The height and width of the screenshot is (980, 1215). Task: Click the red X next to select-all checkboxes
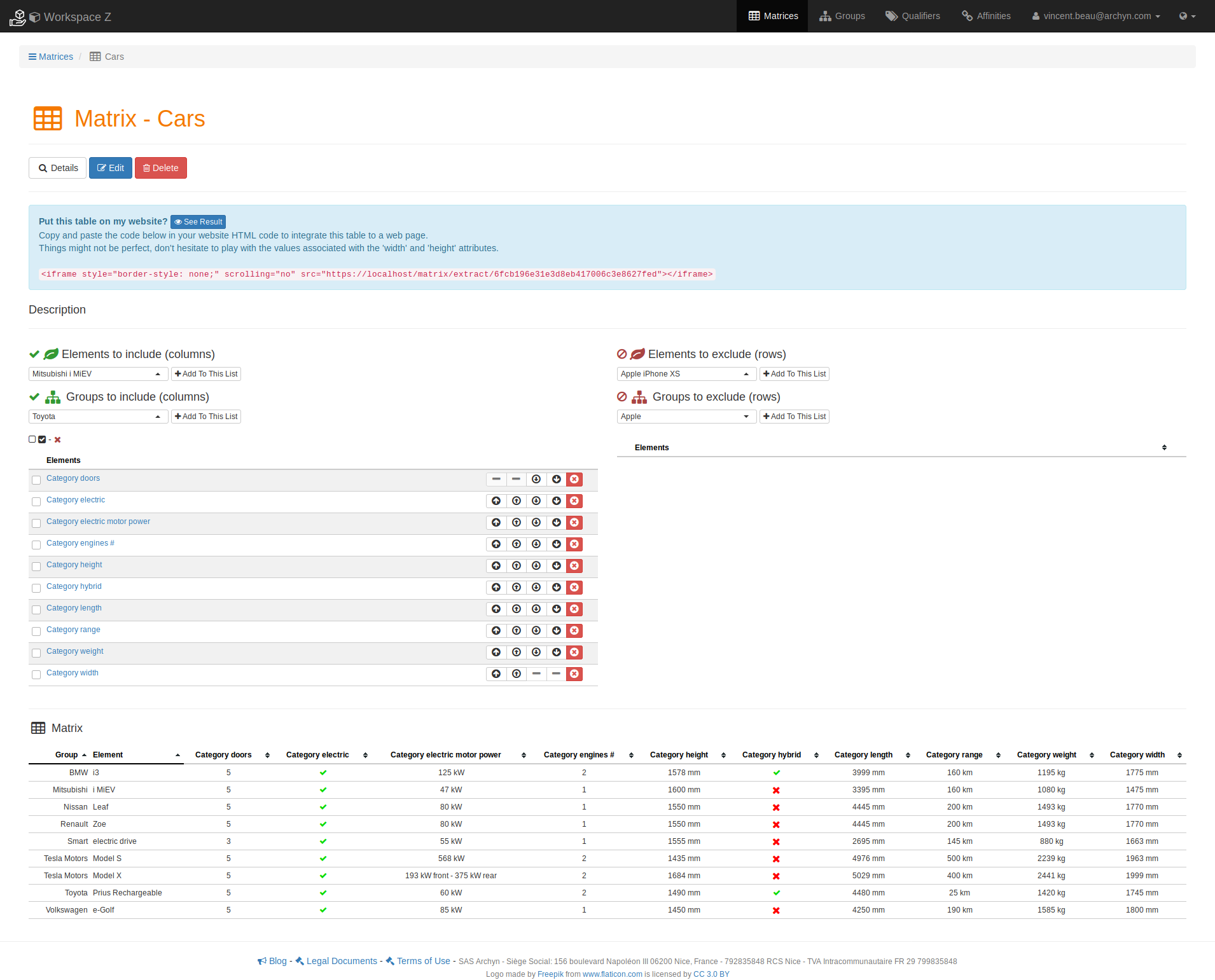tap(58, 440)
